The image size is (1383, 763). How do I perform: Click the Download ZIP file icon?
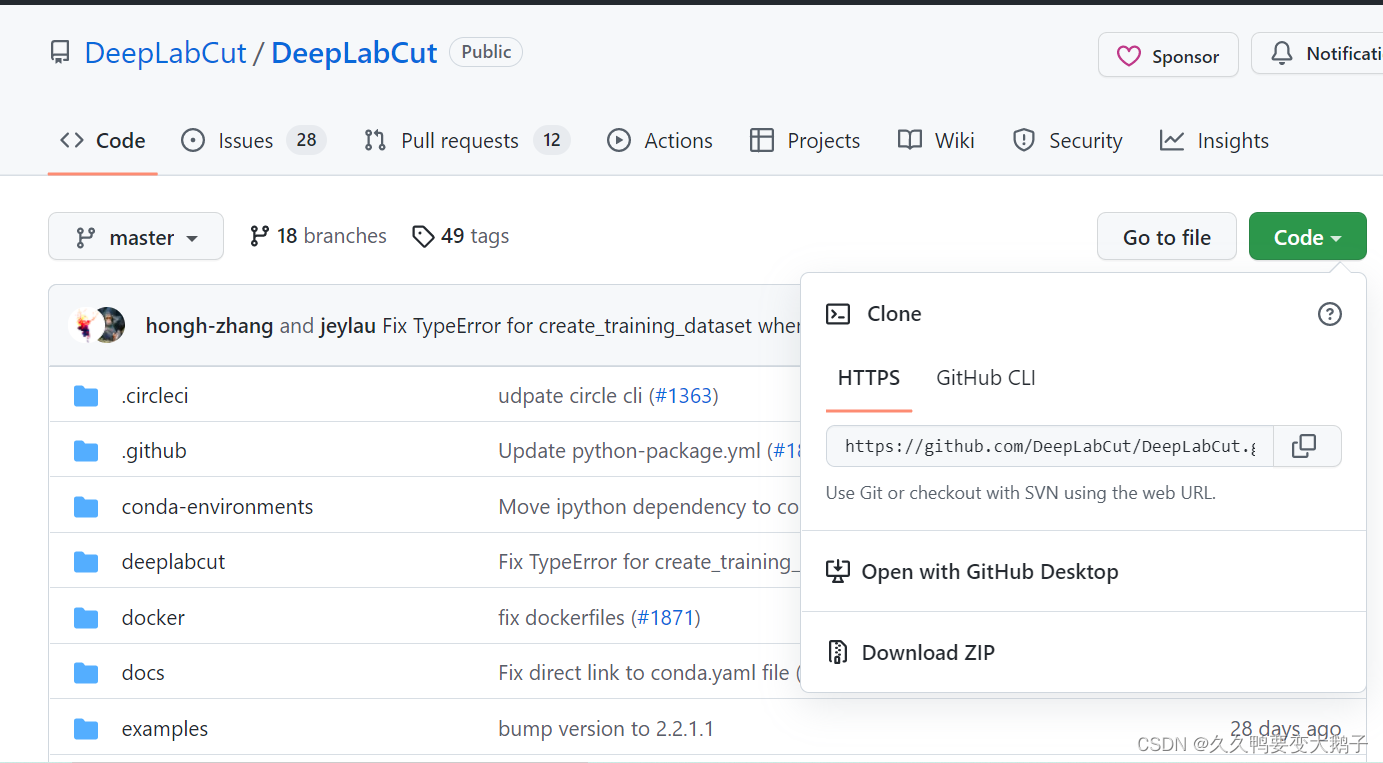point(837,653)
